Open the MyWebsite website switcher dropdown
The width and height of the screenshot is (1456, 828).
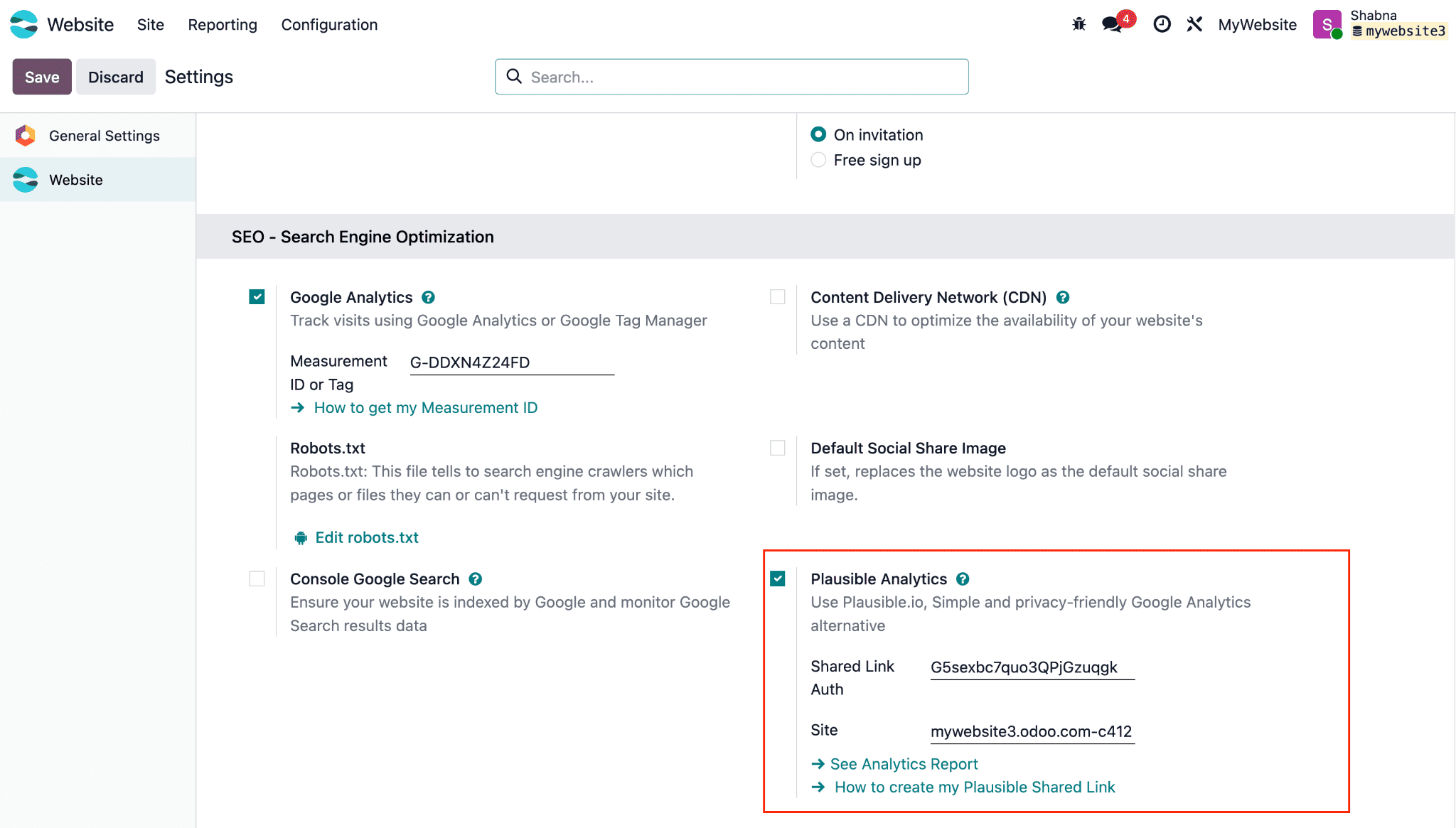pos(1257,25)
